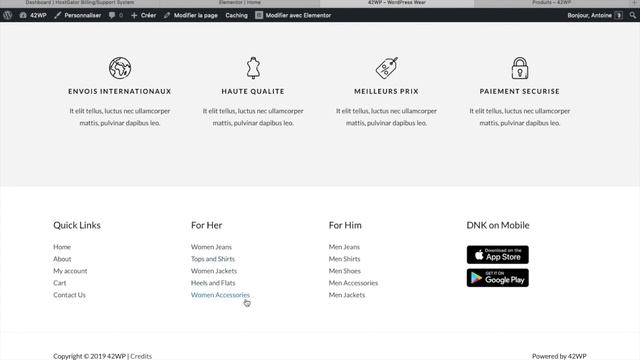Open Women Accessories link
The height and width of the screenshot is (360, 640).
coord(220,295)
